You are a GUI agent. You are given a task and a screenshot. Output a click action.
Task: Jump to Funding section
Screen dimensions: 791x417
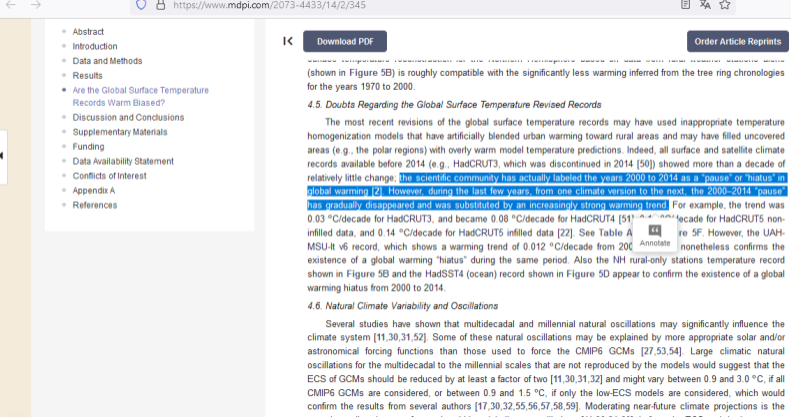click(88, 147)
